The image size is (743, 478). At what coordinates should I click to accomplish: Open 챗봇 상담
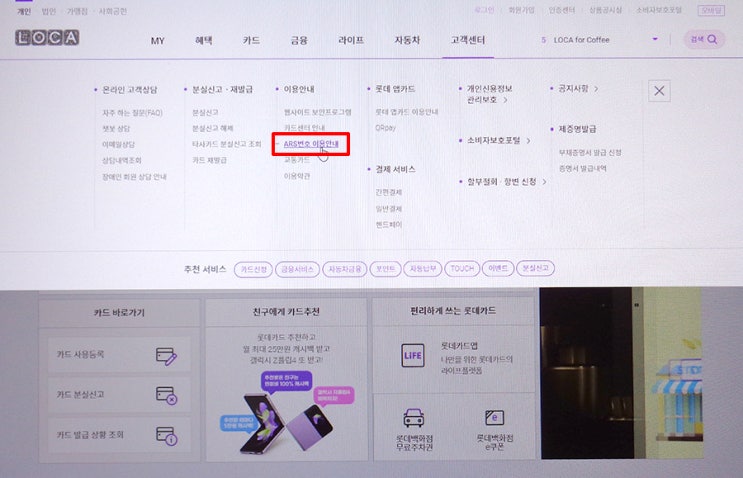[116, 128]
